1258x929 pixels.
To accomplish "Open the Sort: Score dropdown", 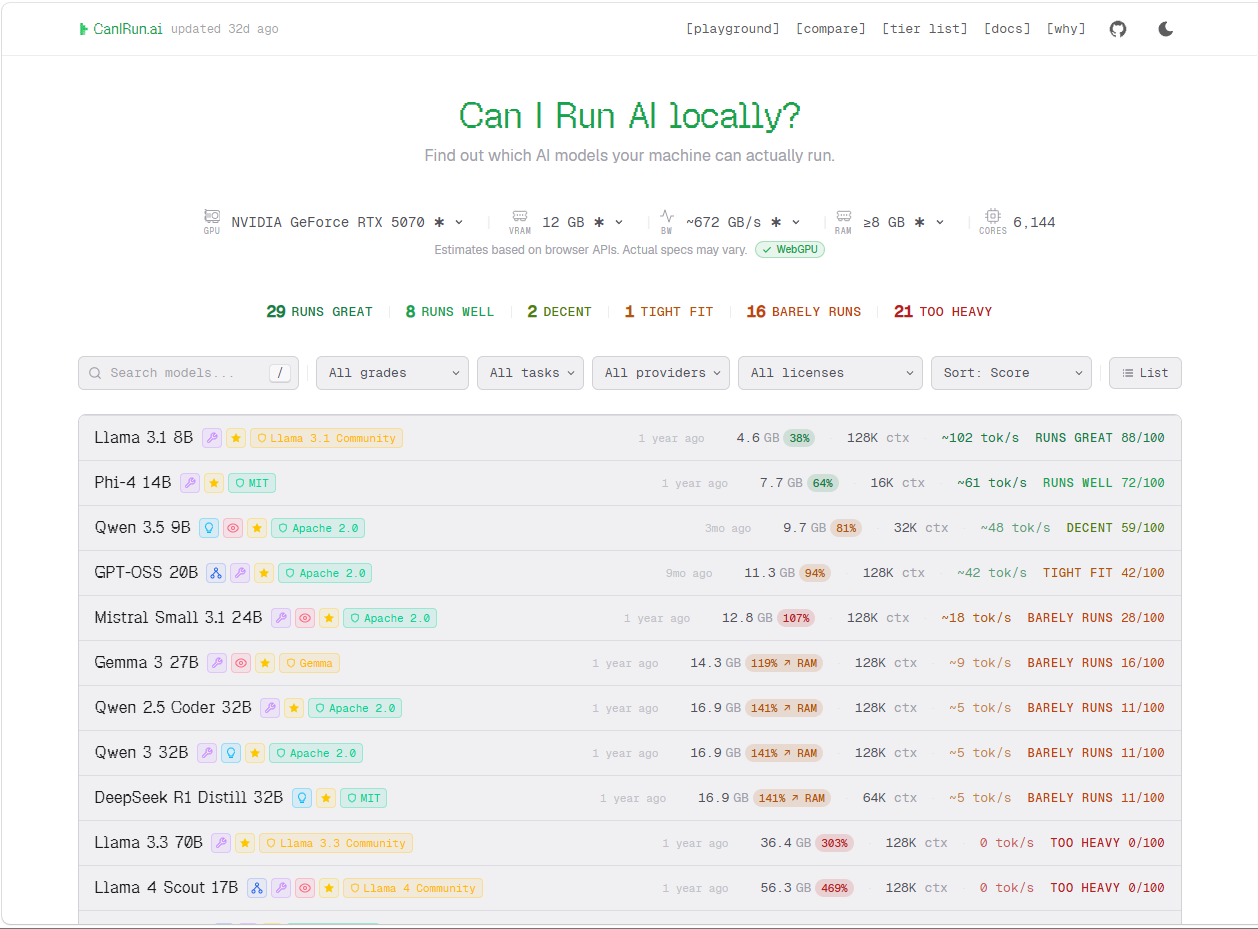I will 1011,373.
